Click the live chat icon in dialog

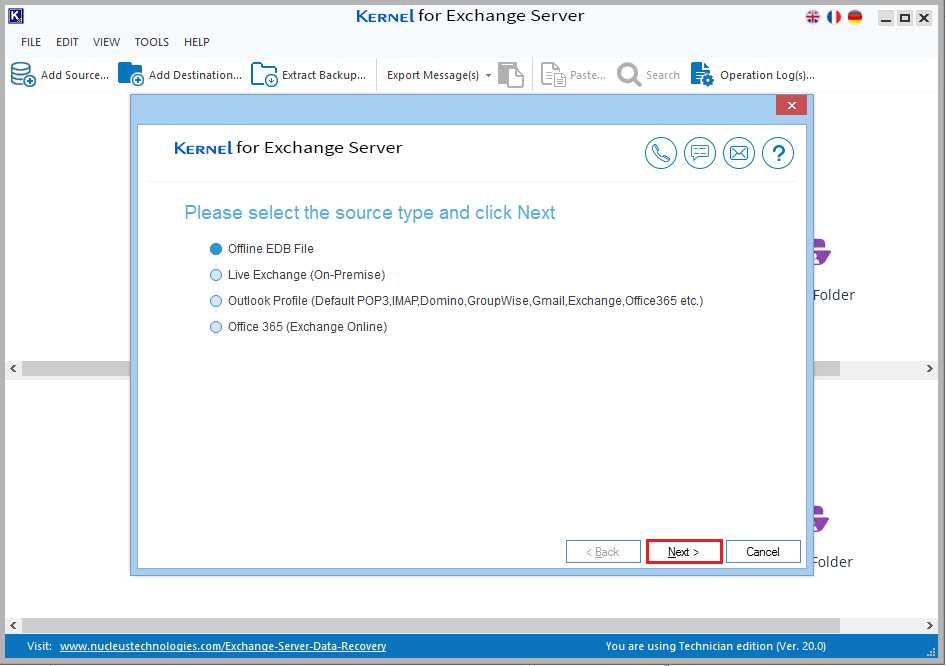(700, 153)
